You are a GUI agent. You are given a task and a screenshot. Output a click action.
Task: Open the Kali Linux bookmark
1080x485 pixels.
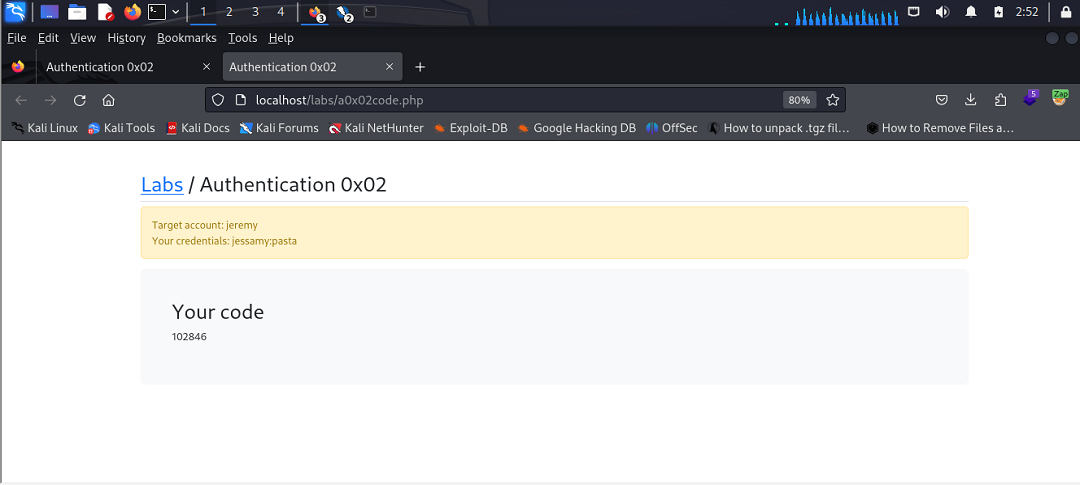coord(45,127)
